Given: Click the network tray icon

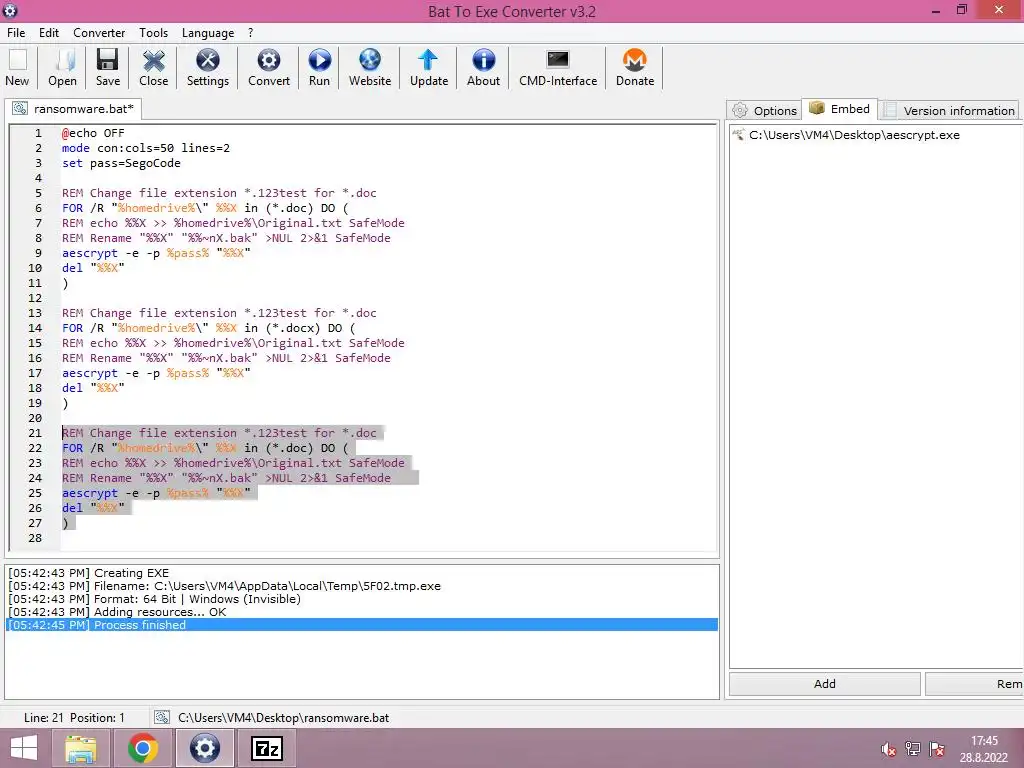Looking at the screenshot, I should [x=913, y=749].
